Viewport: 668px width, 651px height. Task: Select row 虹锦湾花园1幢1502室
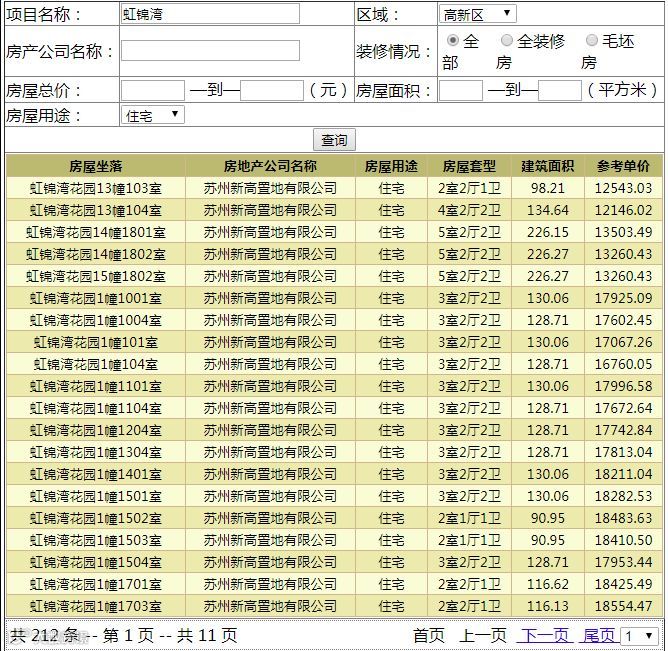[x=334, y=518]
